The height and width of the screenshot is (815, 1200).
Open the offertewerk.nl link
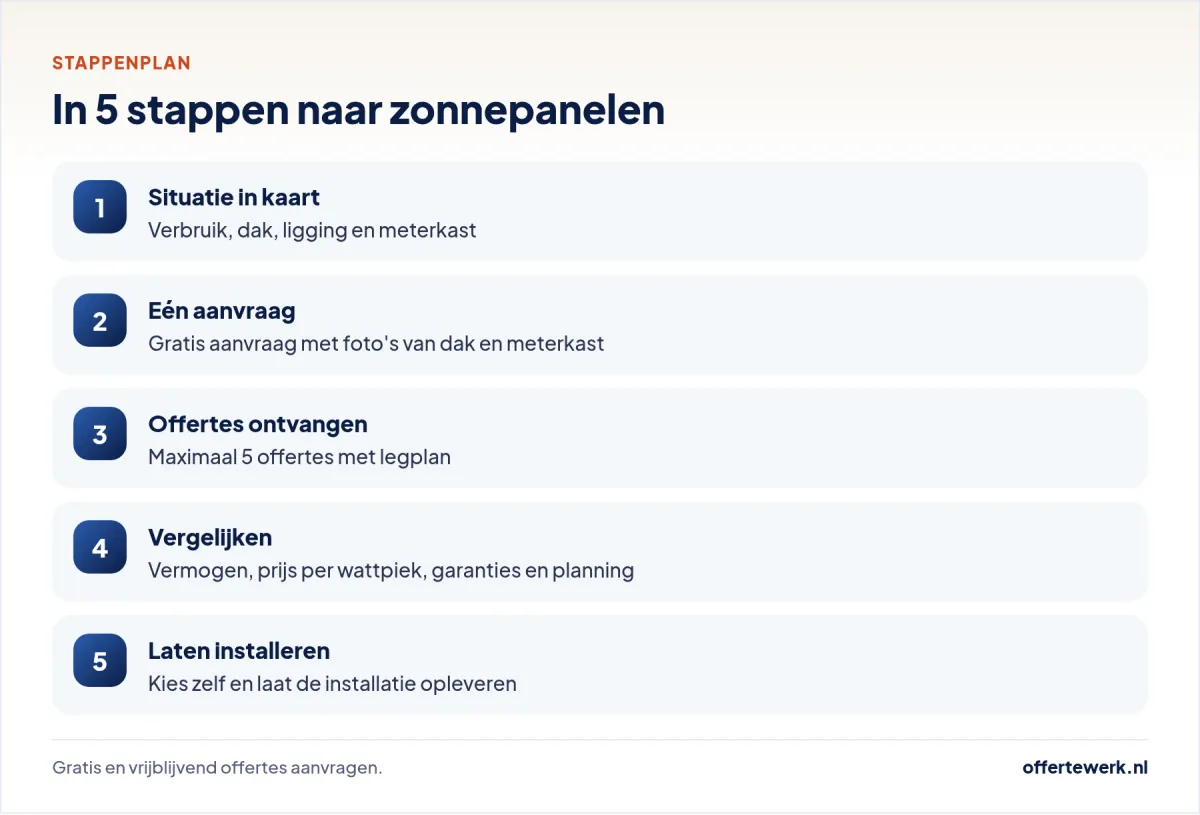(1085, 767)
